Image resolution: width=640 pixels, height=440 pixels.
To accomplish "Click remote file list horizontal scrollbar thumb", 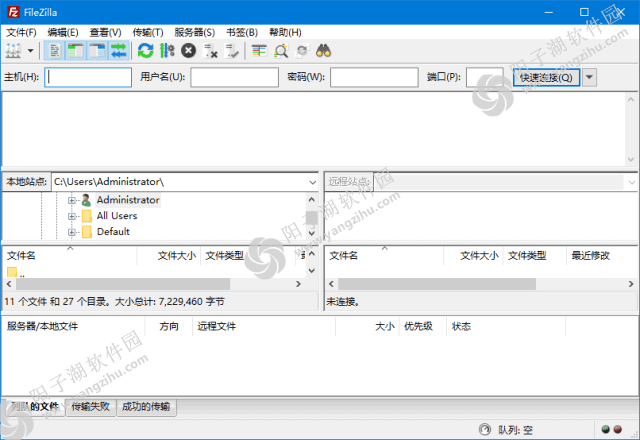I will (437, 284).
